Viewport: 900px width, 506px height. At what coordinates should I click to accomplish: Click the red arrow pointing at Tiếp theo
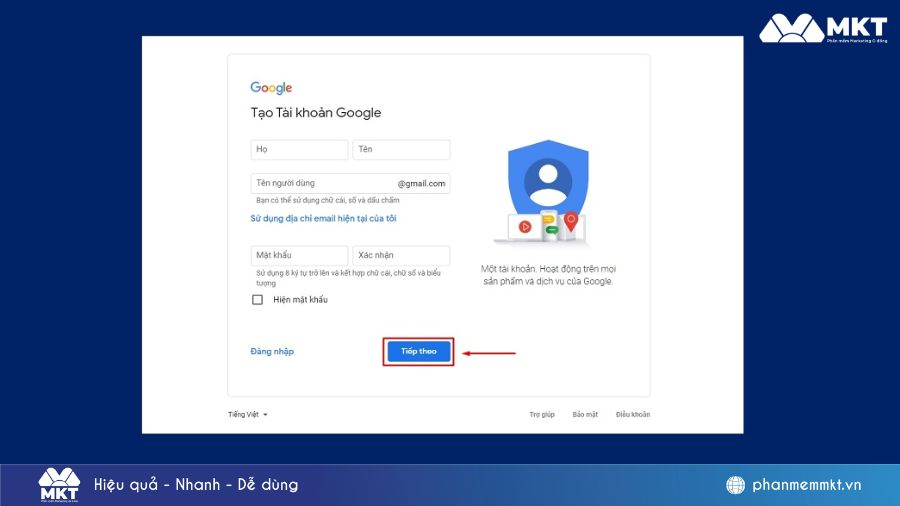click(489, 352)
